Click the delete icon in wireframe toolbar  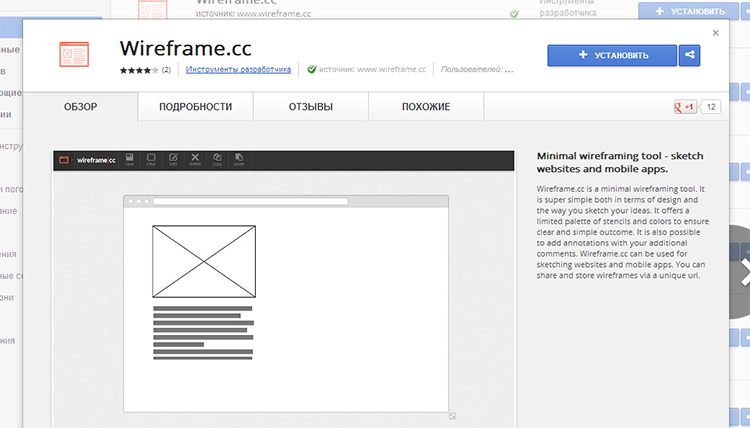coord(195,160)
